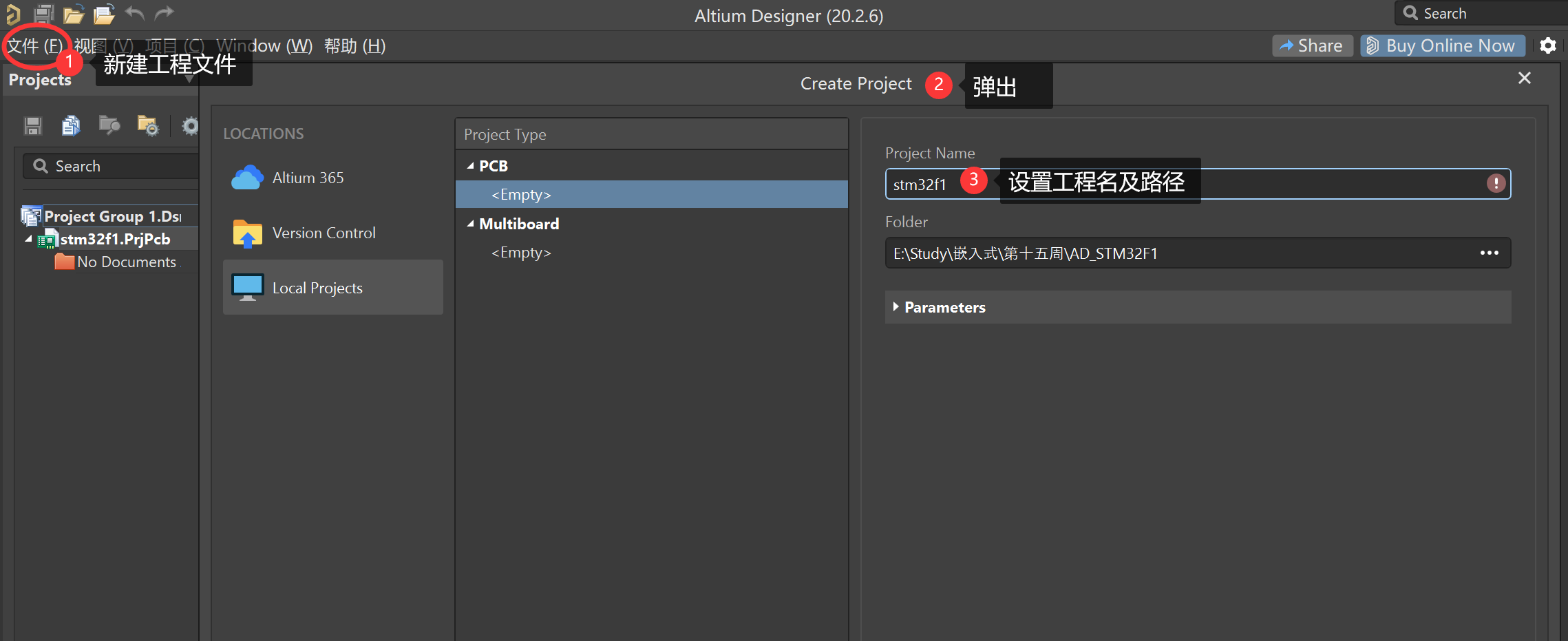Open the 文件 (F) menu
Screen dimensions: 1568x641
click(x=34, y=46)
